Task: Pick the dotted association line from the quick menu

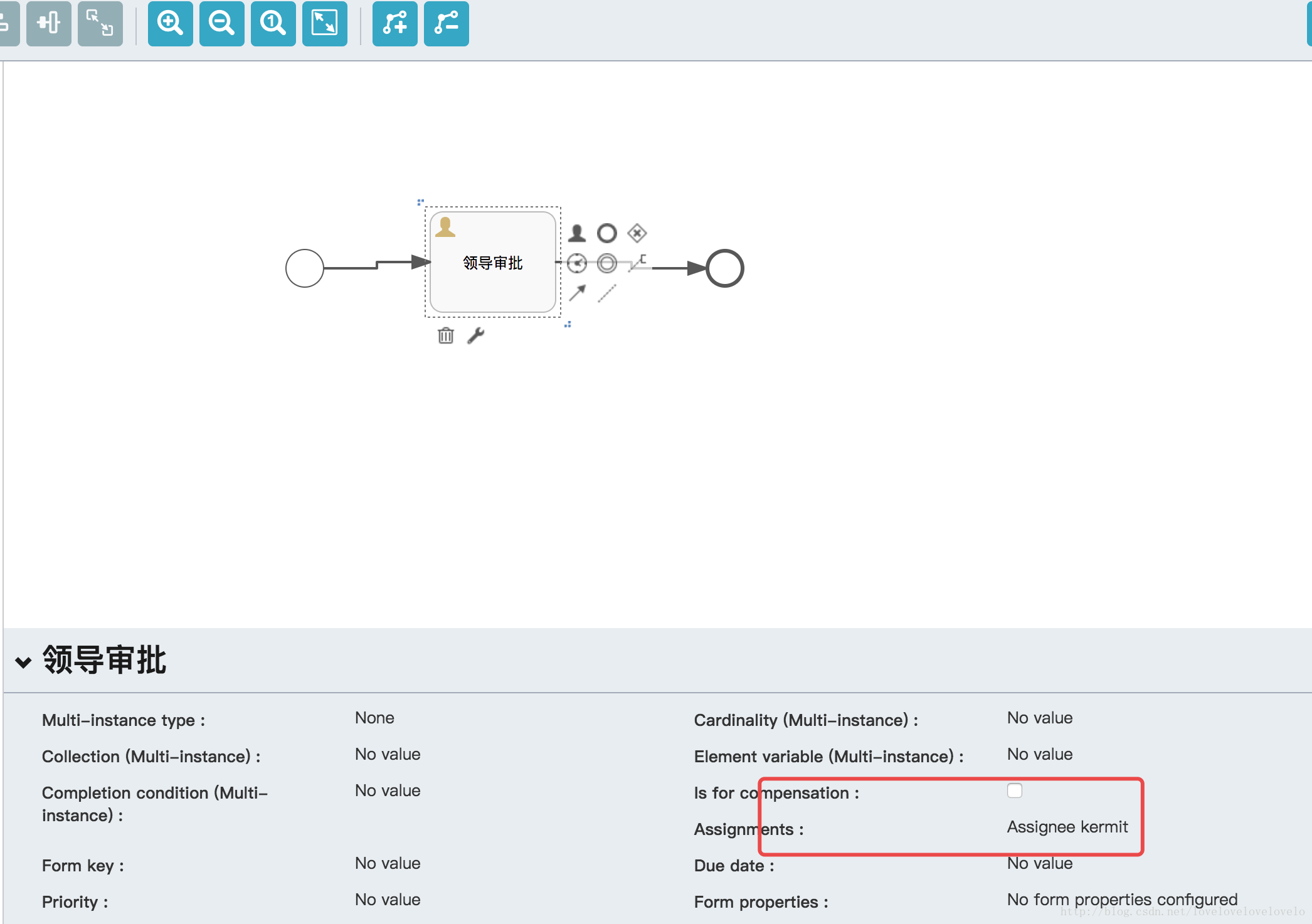Action: (x=606, y=293)
